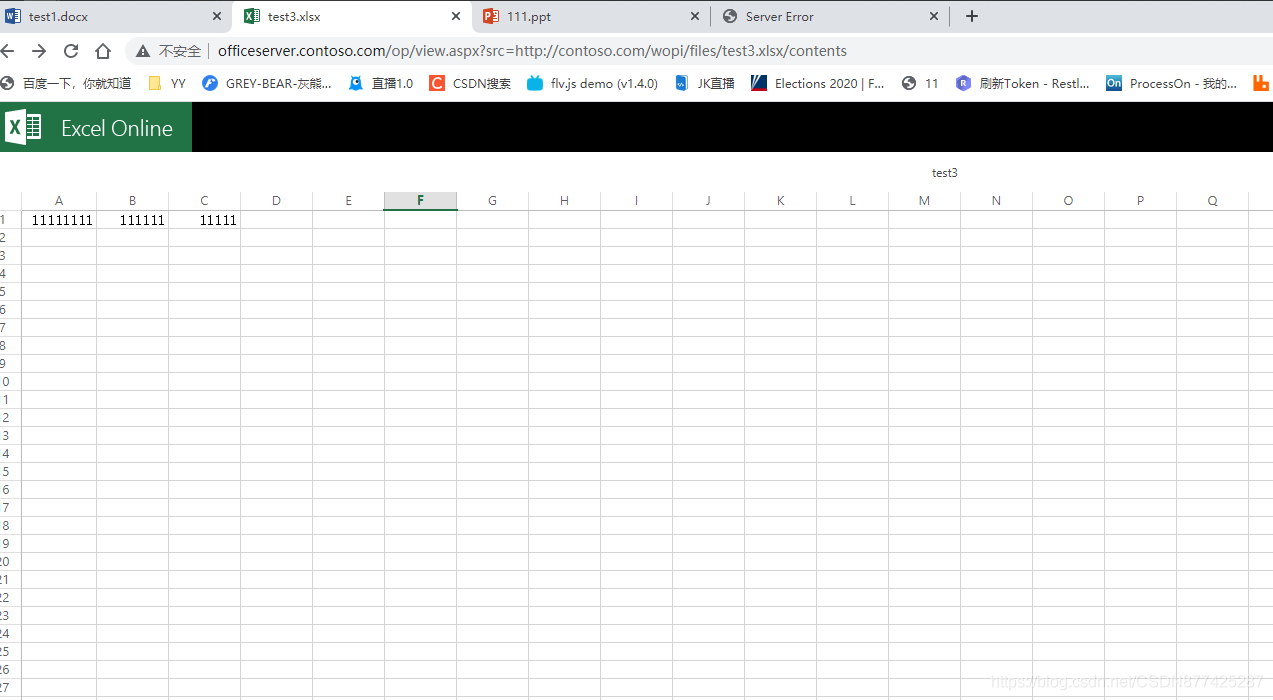Open the YY bookmarks folder
1273x700 pixels.
coord(167,83)
